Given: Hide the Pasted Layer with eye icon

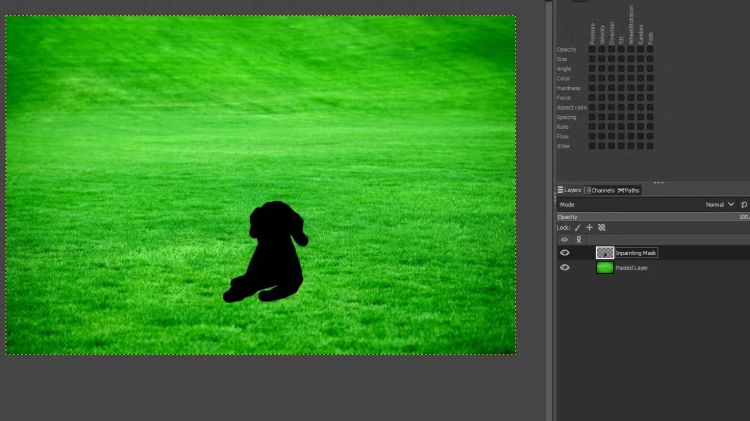Looking at the screenshot, I should (x=564, y=268).
